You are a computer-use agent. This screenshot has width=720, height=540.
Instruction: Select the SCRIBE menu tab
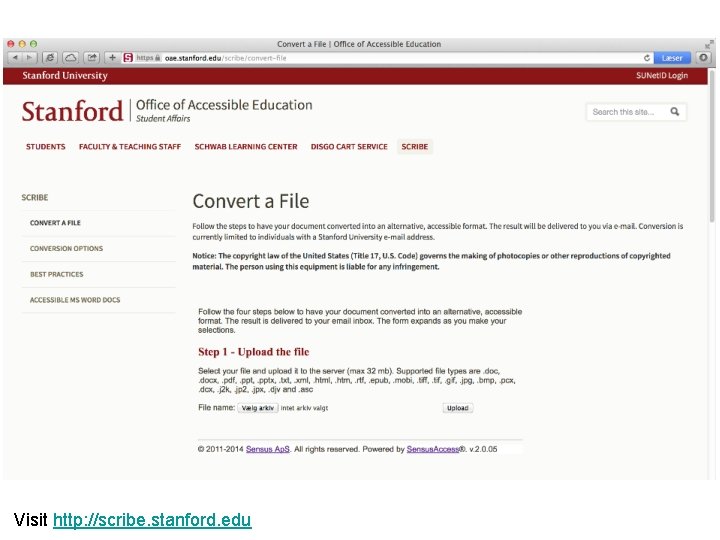pyautogui.click(x=415, y=147)
